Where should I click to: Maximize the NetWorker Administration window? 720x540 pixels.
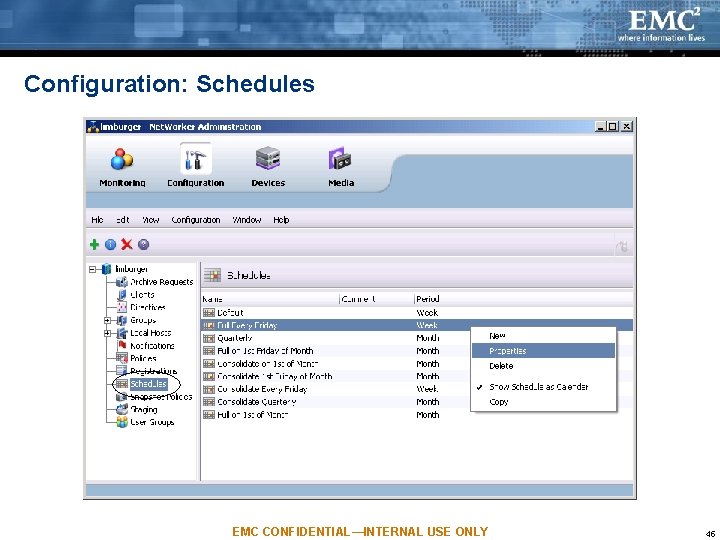click(x=613, y=126)
